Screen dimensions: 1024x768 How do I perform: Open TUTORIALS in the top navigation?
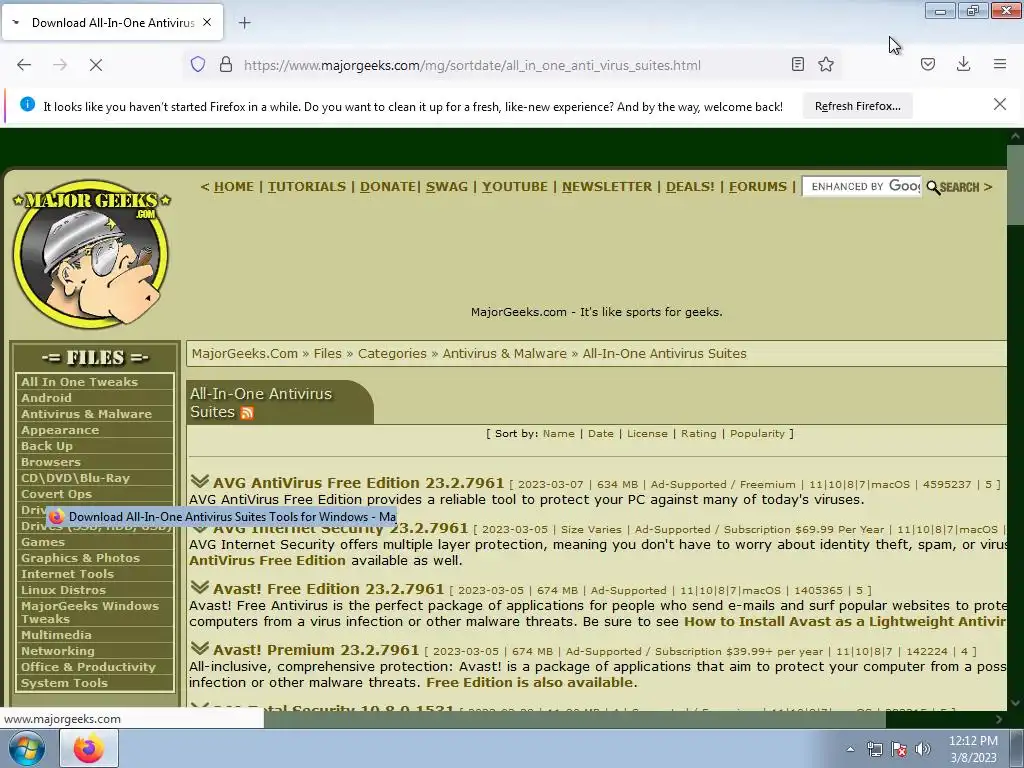(307, 187)
